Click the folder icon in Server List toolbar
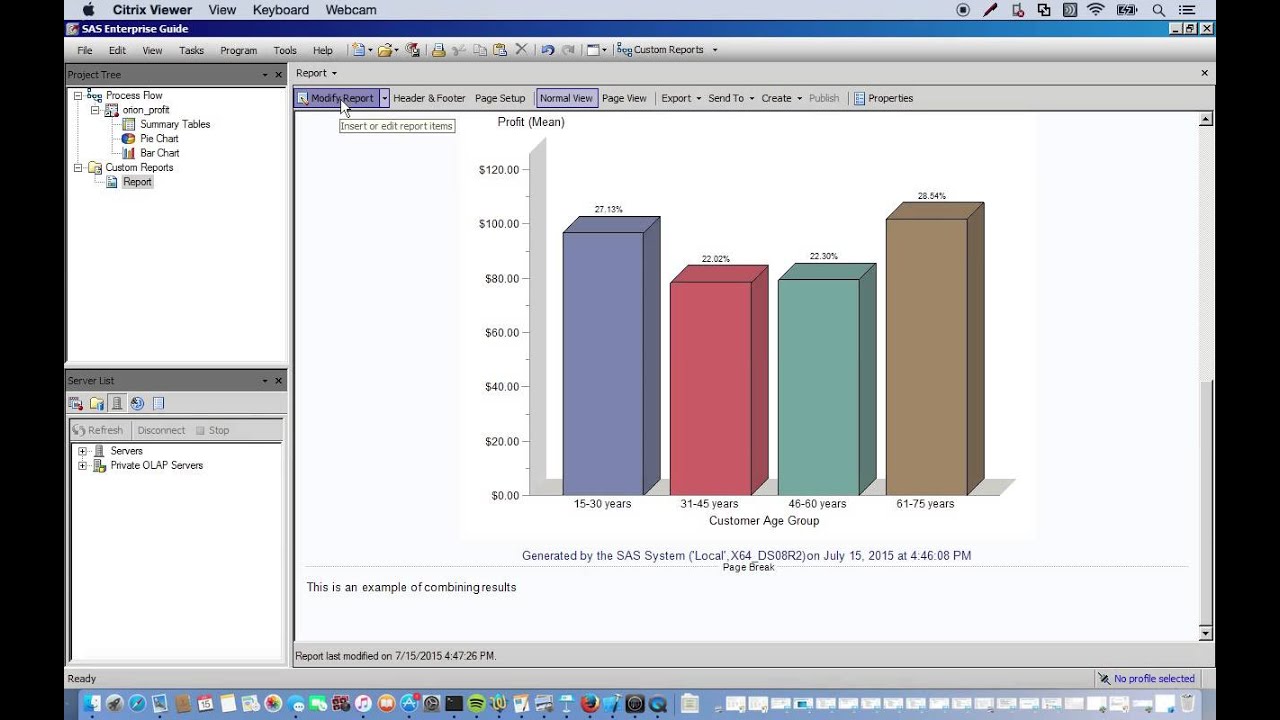The height and width of the screenshot is (720, 1280). coord(96,403)
